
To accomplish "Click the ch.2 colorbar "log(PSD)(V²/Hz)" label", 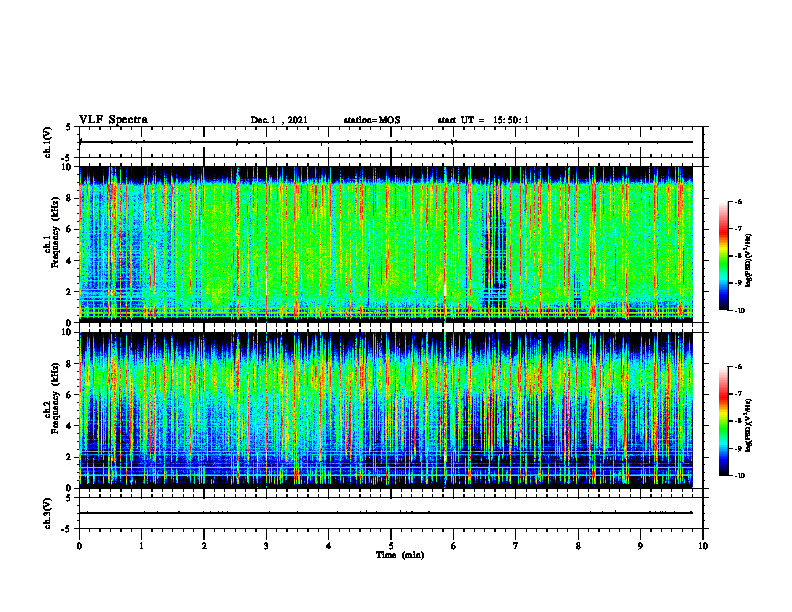I will [x=750, y=425].
